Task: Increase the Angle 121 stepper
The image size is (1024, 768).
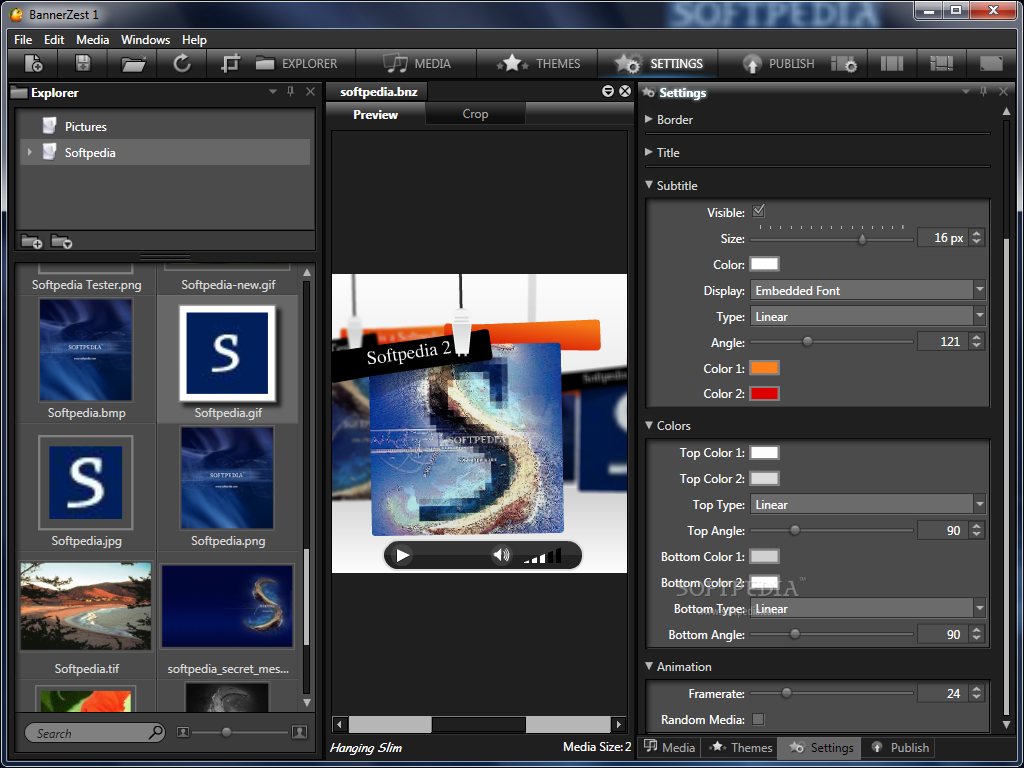Action: tap(976, 337)
